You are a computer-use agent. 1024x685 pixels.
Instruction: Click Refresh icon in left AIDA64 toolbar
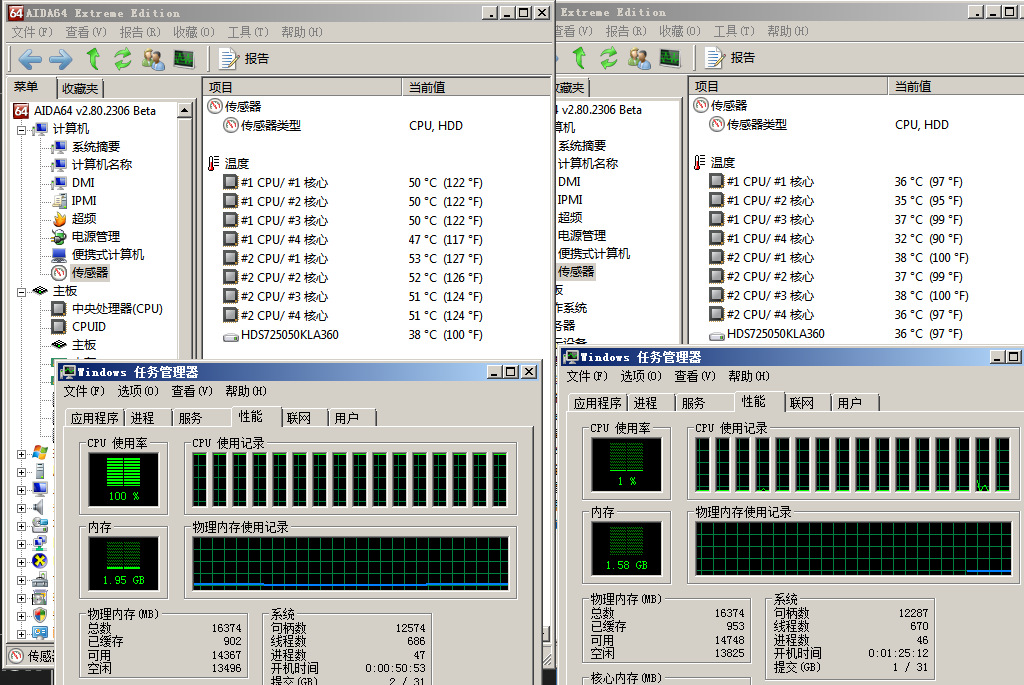click(x=123, y=59)
